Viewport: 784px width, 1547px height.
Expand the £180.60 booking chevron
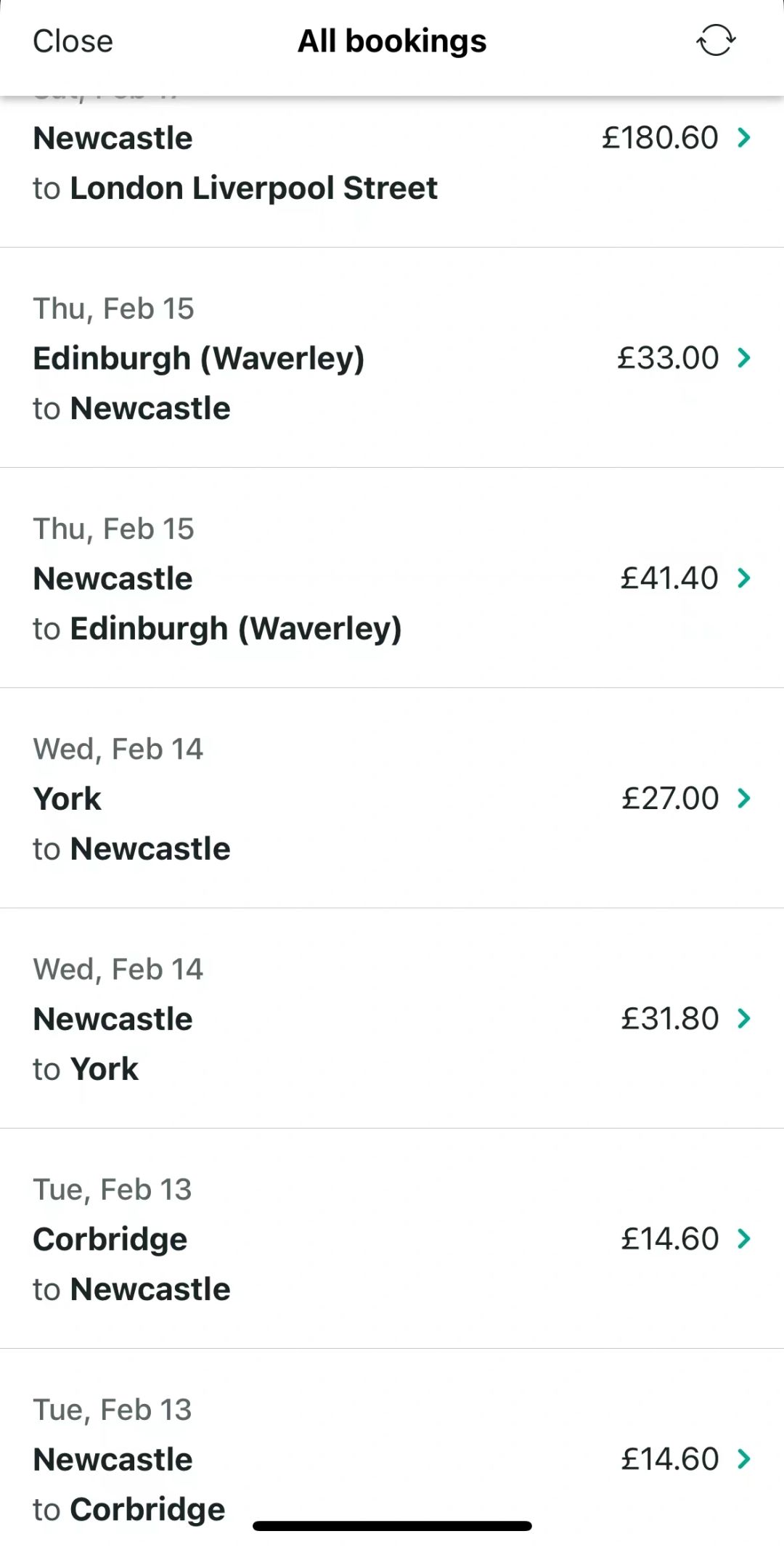744,137
